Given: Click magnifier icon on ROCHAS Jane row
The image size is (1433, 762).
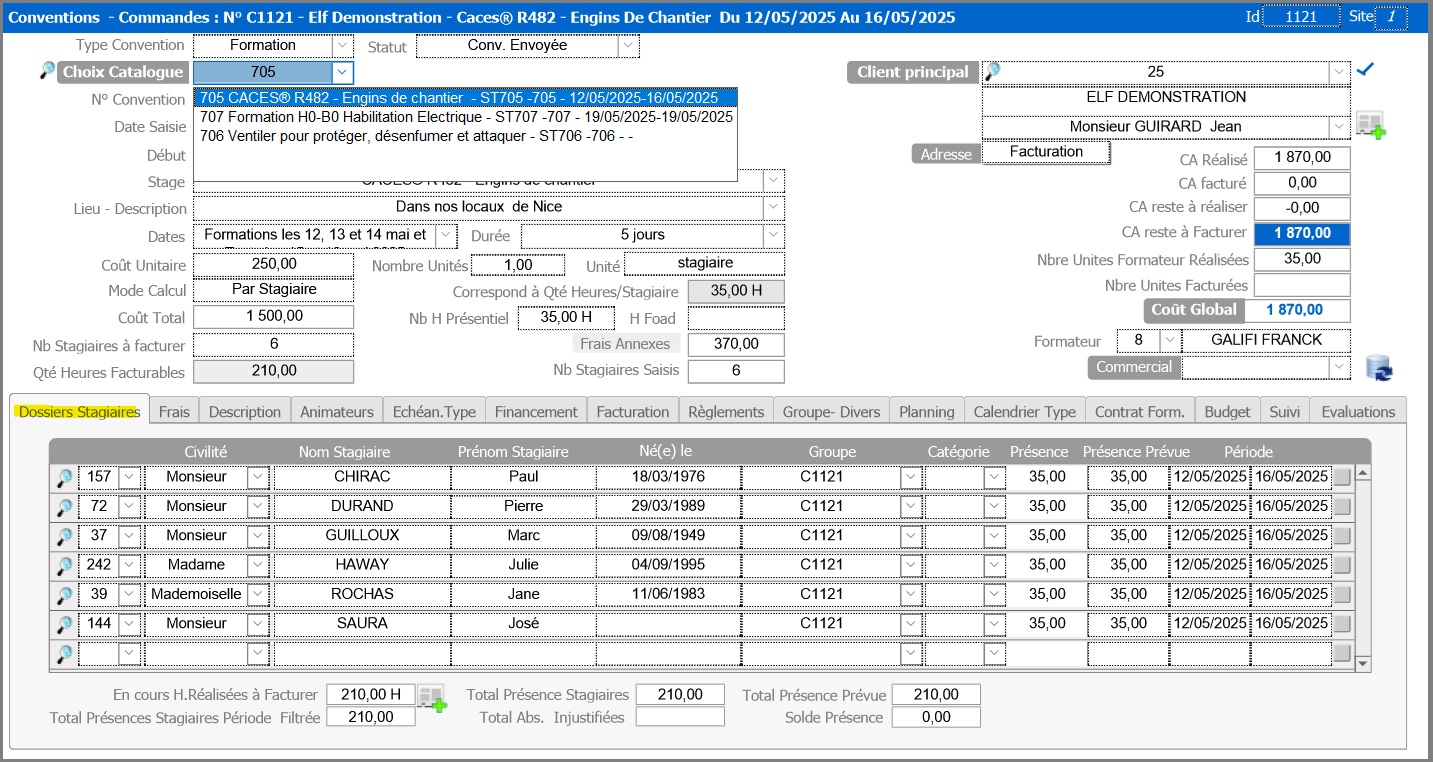Looking at the screenshot, I should (x=64, y=595).
